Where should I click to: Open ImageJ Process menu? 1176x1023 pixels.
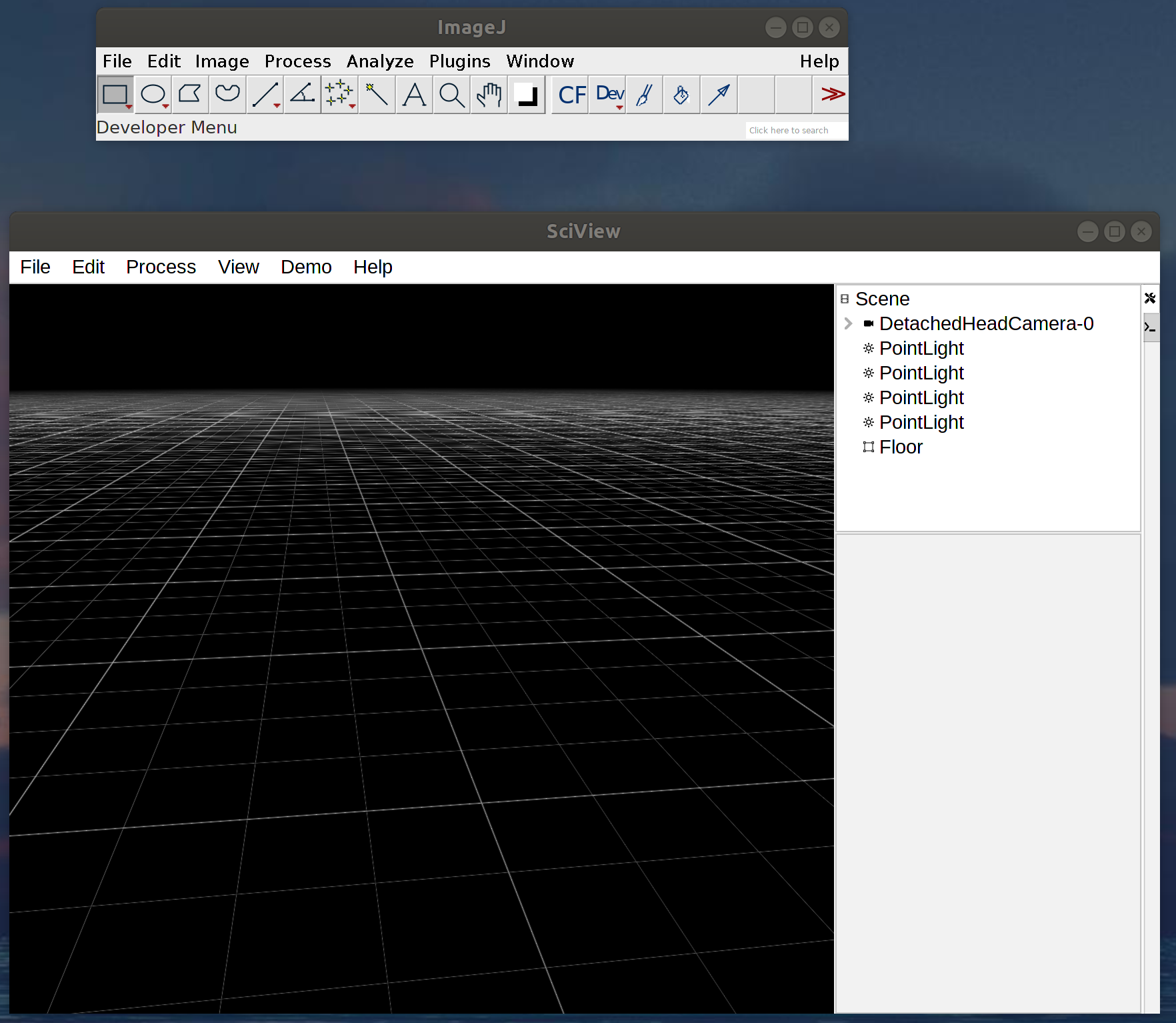tap(298, 61)
